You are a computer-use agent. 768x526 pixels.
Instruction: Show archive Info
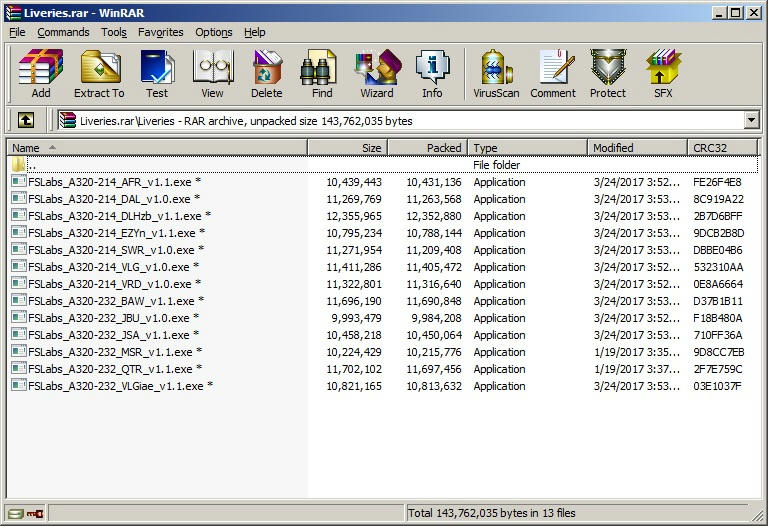click(x=432, y=73)
